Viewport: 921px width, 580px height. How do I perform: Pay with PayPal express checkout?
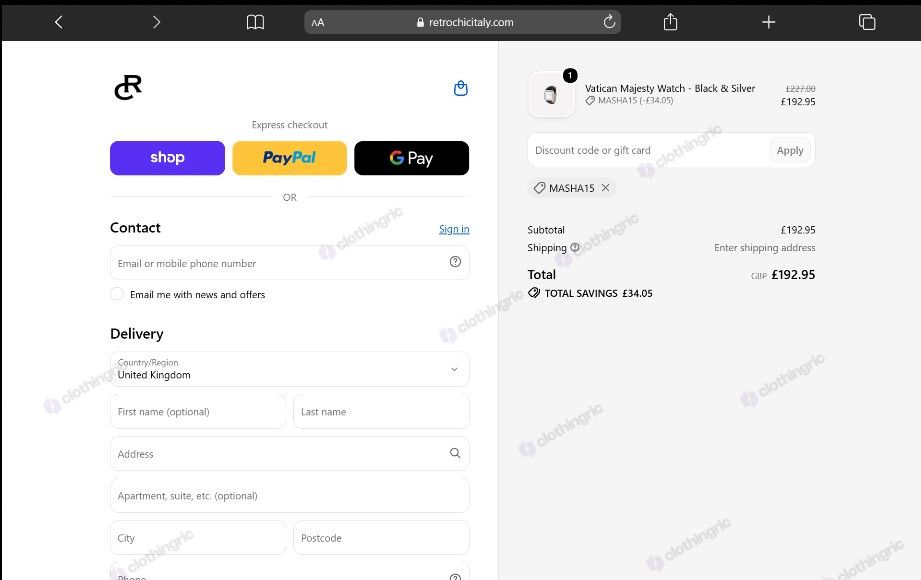[x=290, y=158]
